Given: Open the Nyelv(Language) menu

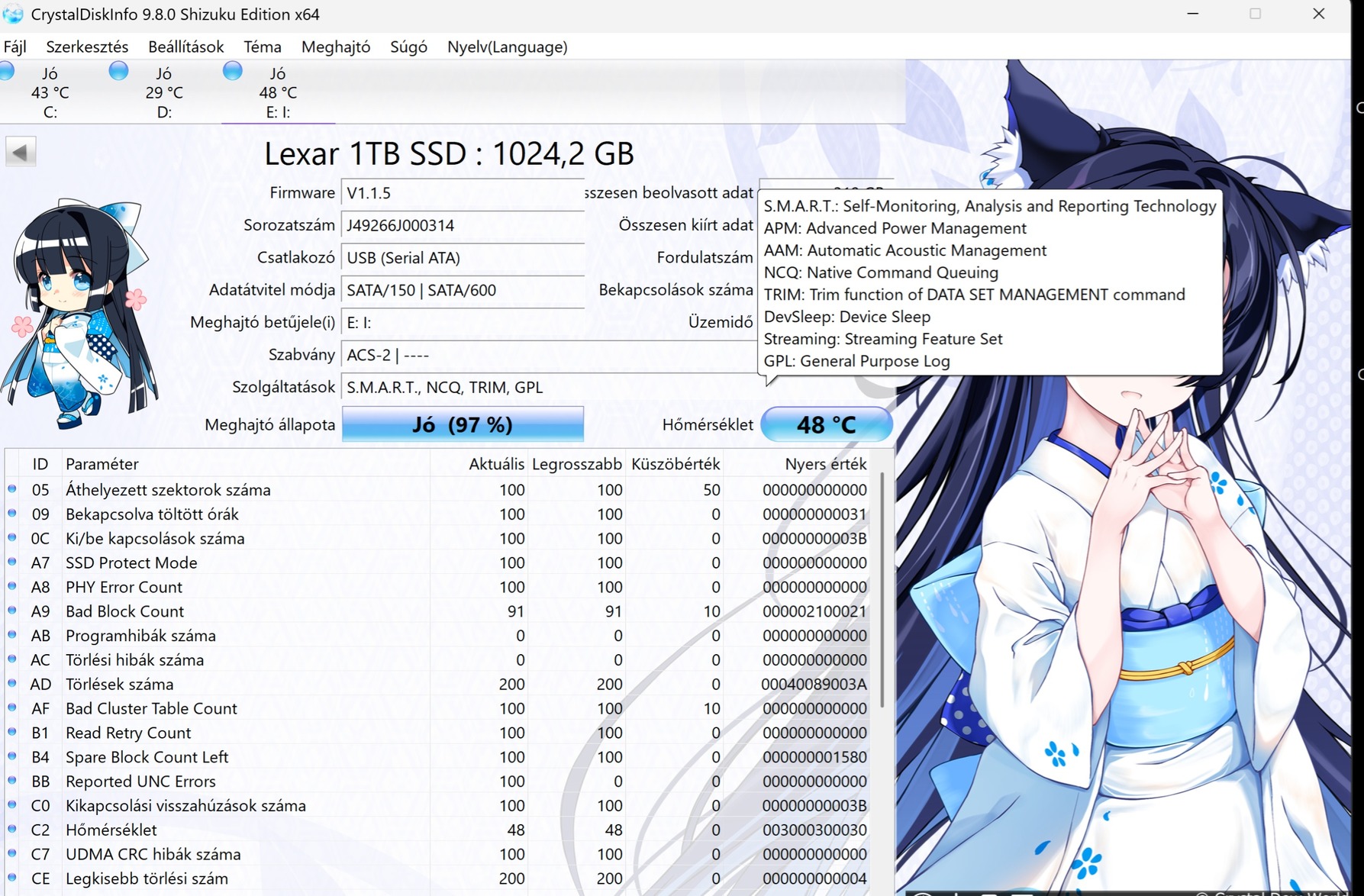Looking at the screenshot, I should (x=508, y=47).
